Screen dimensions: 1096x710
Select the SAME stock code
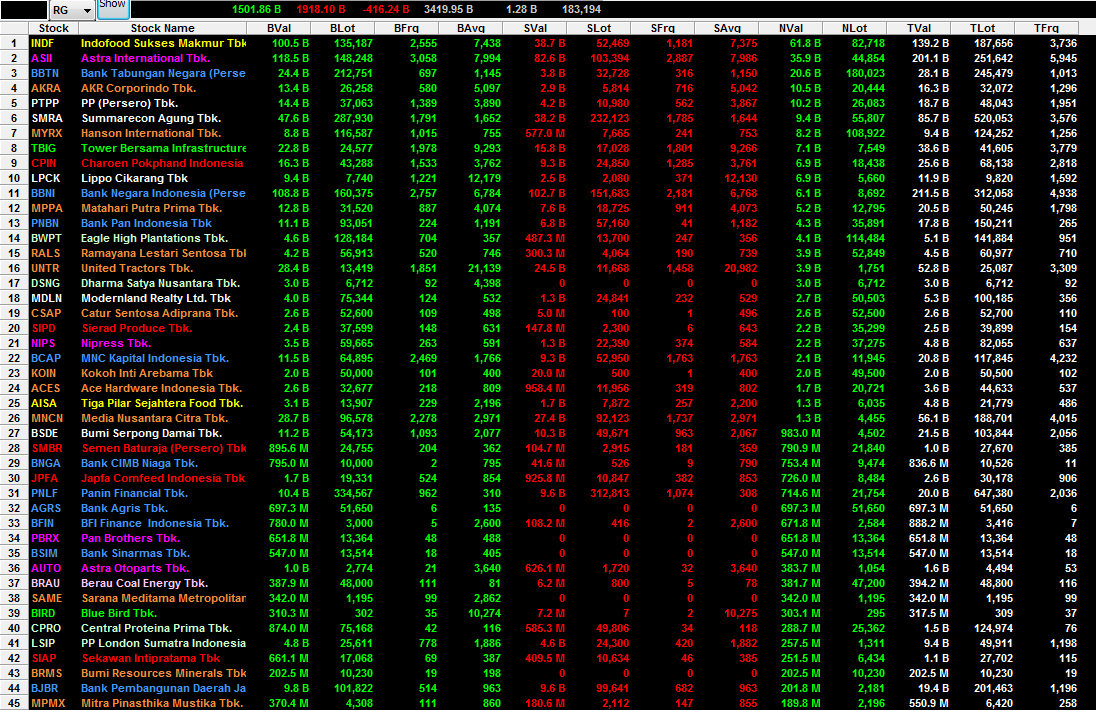(47, 599)
